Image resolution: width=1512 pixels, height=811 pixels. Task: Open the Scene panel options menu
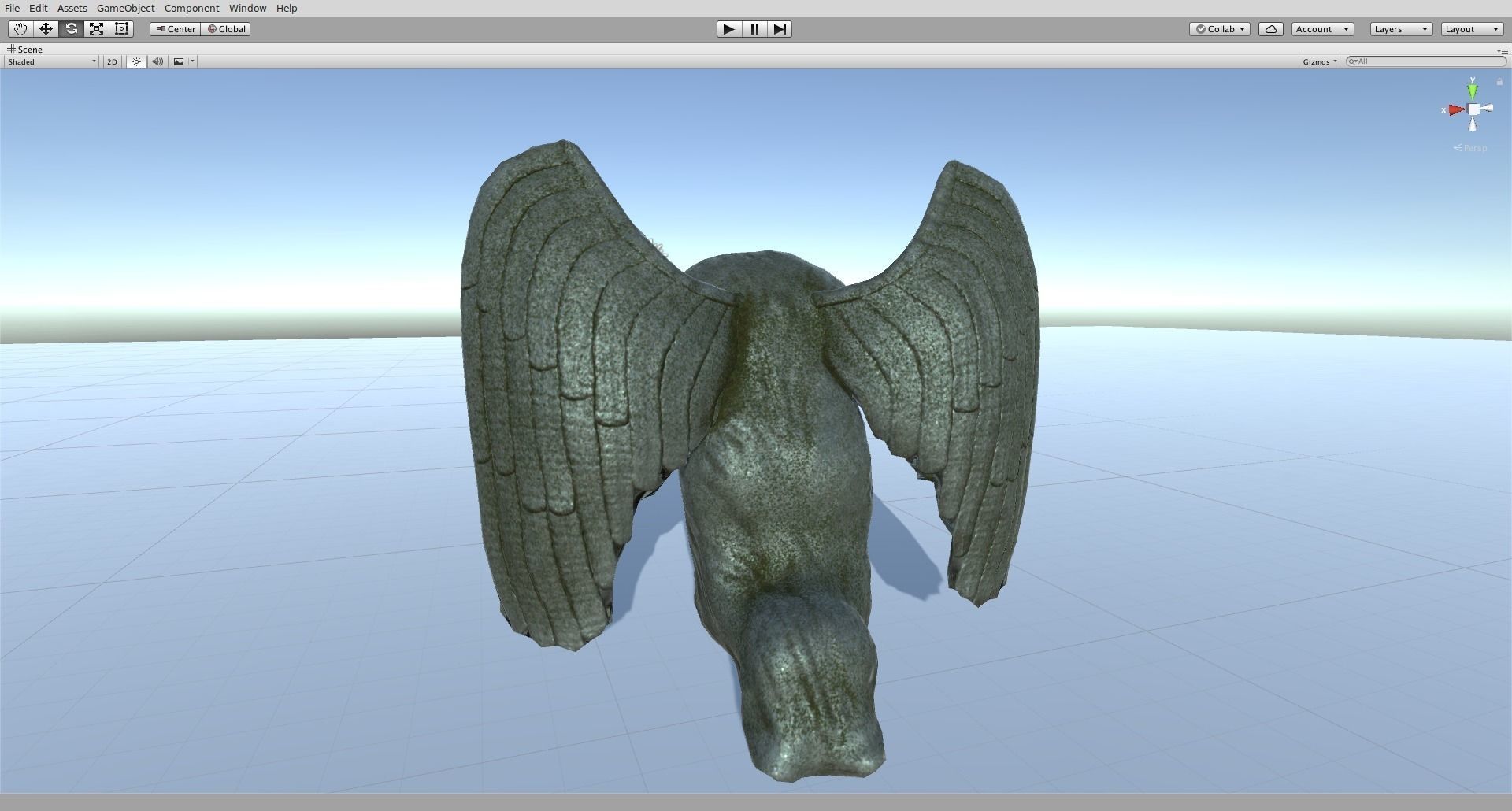pos(1503,50)
